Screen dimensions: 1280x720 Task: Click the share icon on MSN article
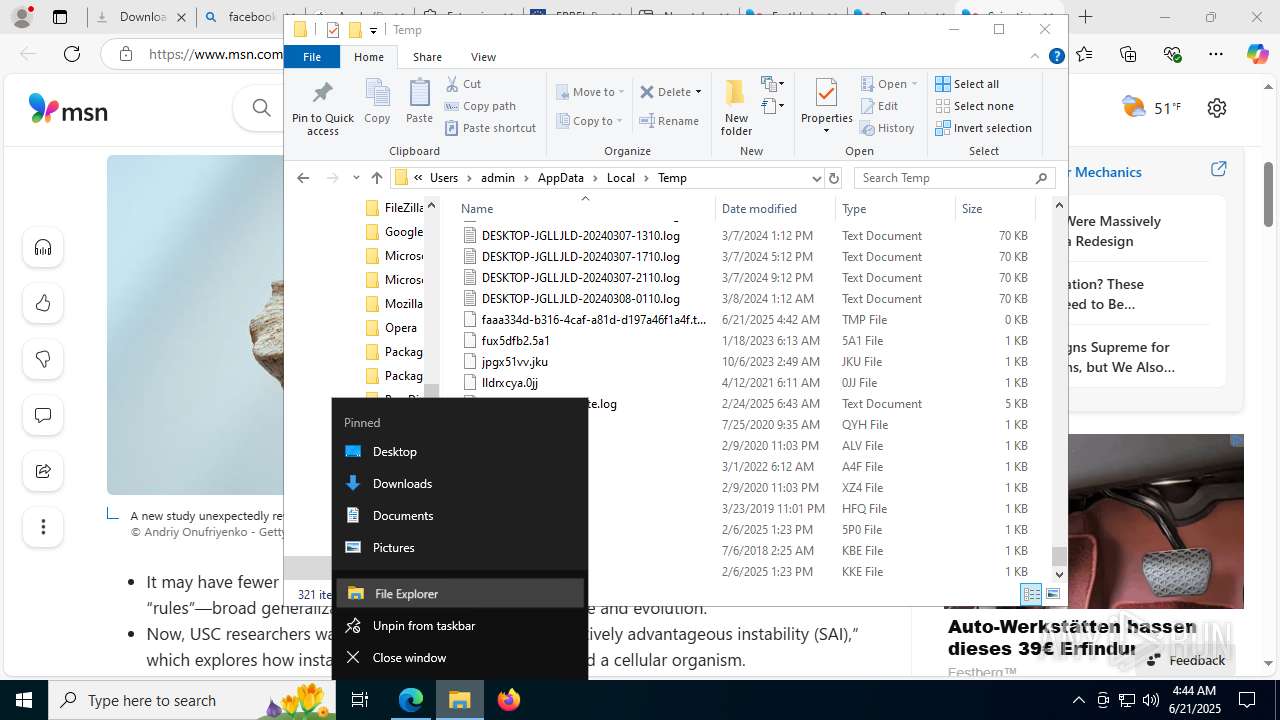pyautogui.click(x=43, y=471)
